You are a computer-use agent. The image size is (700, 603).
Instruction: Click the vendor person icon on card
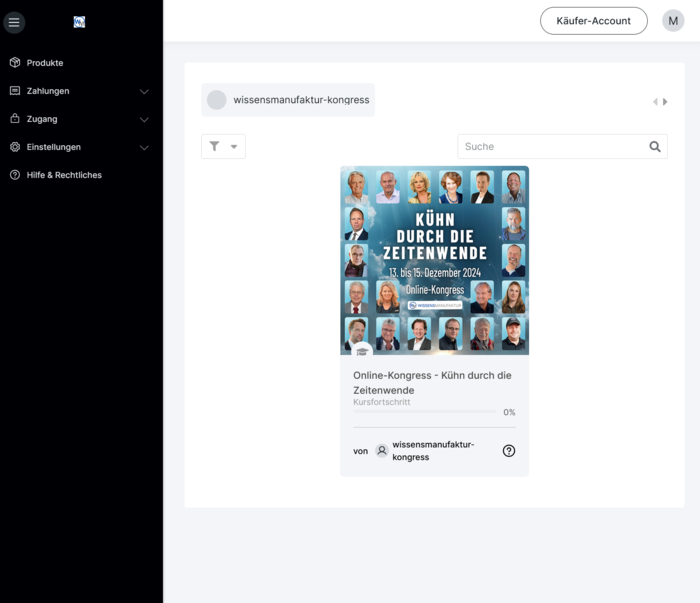point(382,451)
